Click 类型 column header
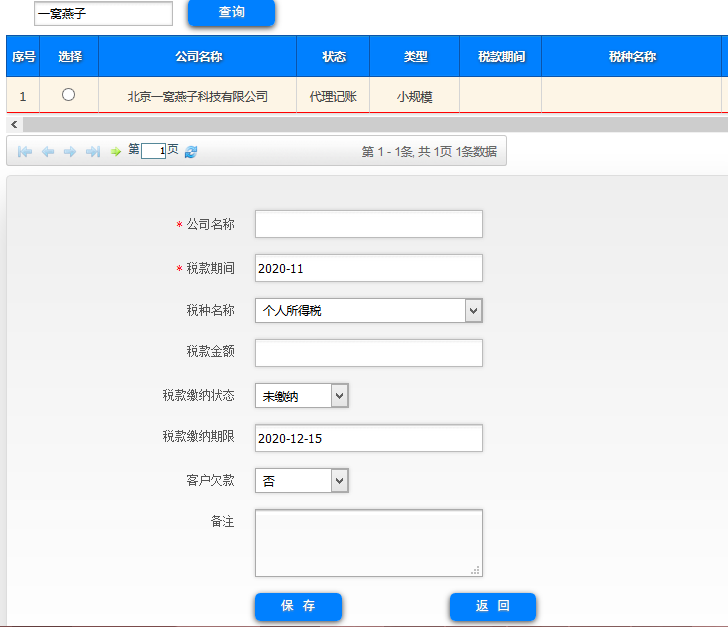 [x=415, y=57]
